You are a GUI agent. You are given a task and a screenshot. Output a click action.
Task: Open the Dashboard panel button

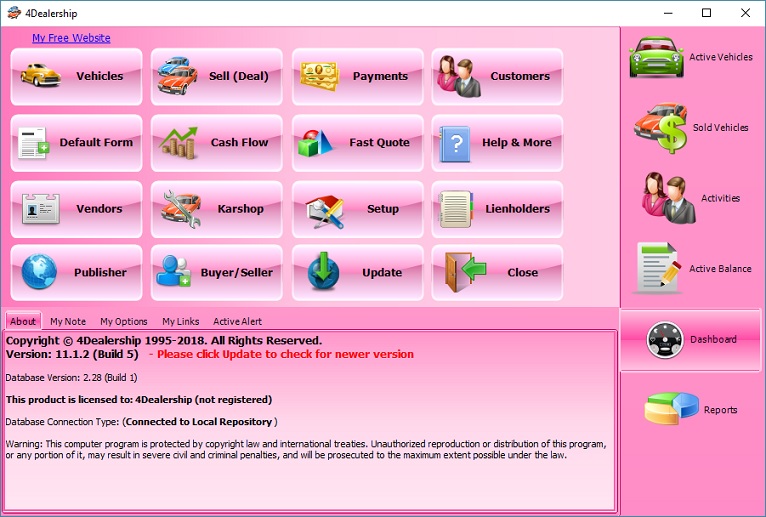coord(691,340)
